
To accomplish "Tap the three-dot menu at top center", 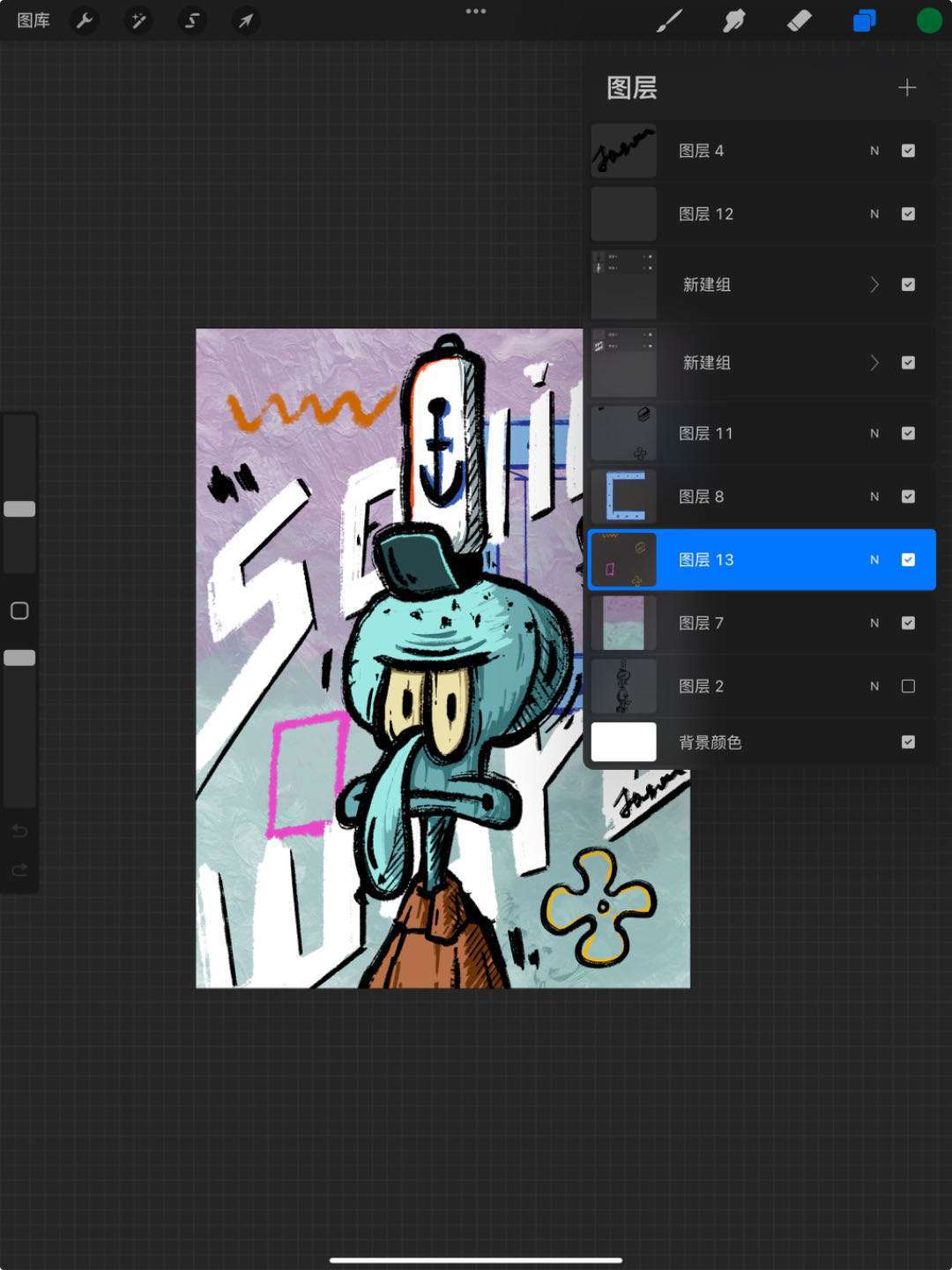I will [476, 11].
